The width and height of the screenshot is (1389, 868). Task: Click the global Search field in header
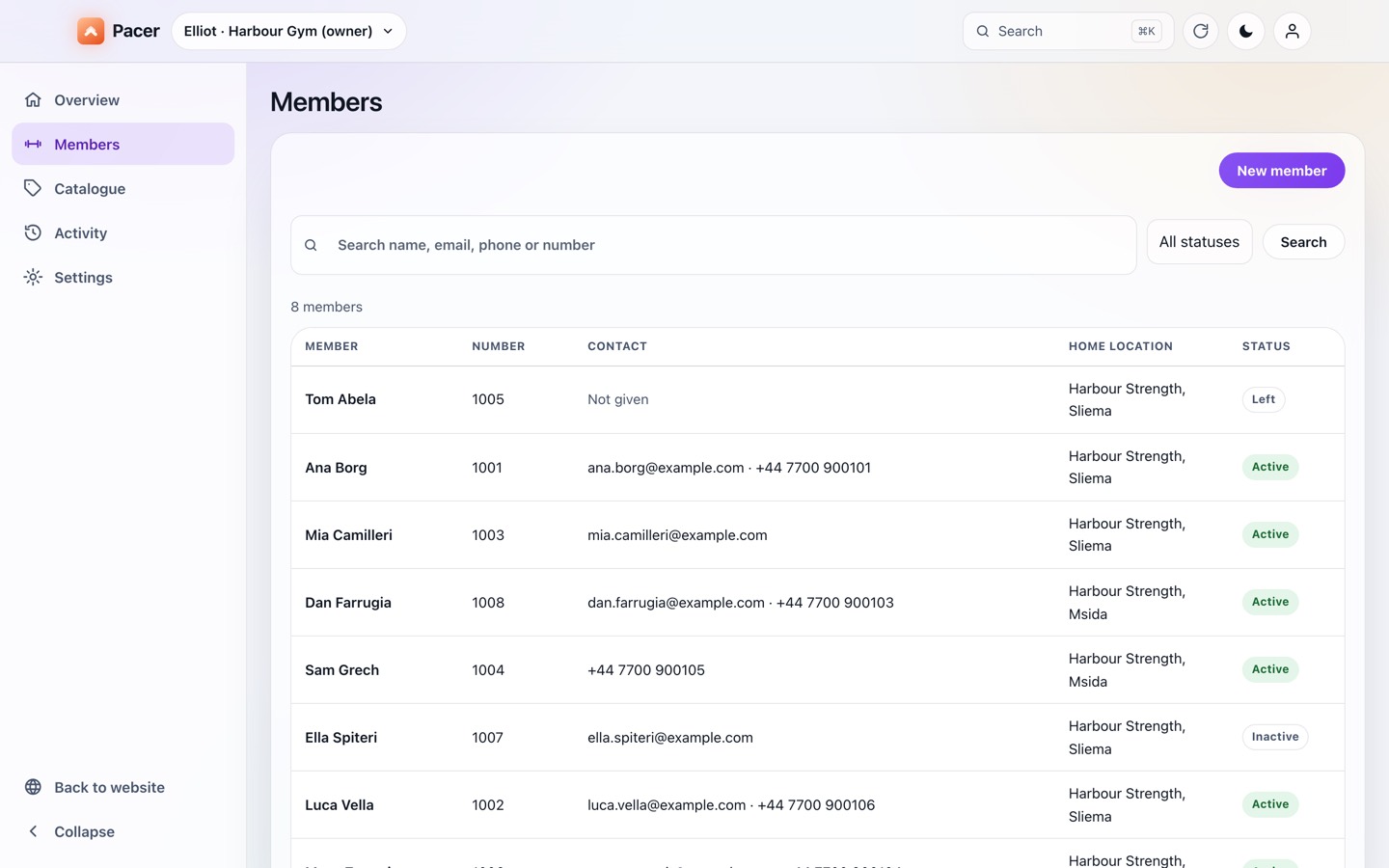pos(1068,31)
